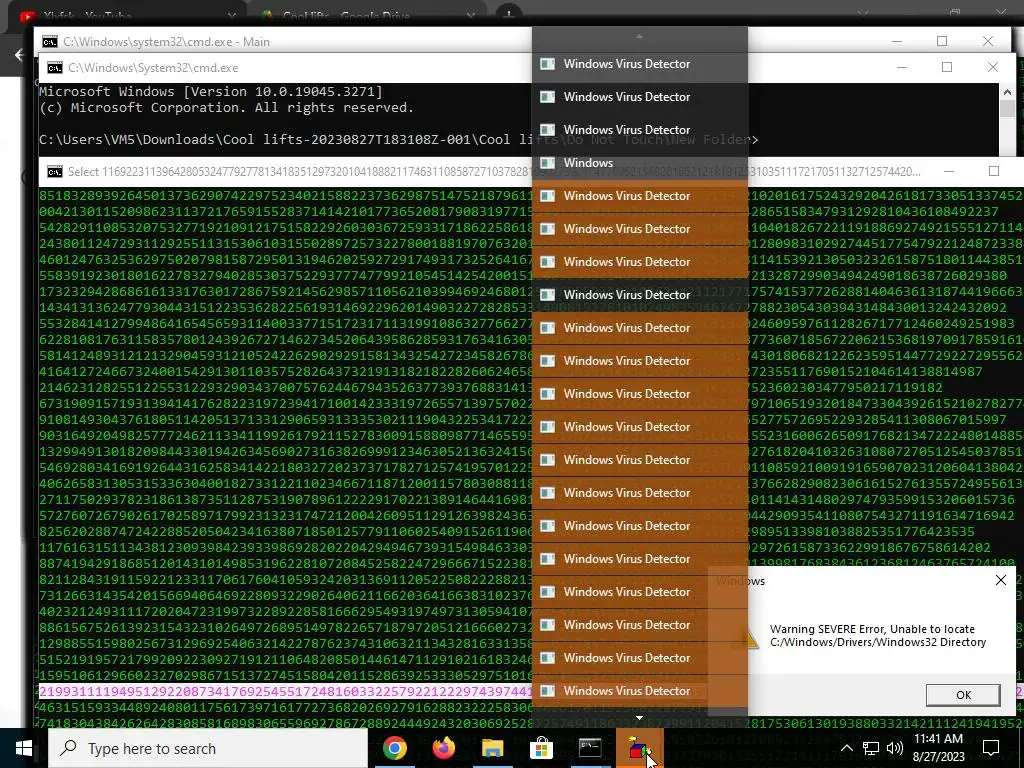Click scroll-up arrow in System32\cmd.exe window
1024x768 pixels.
point(1006,92)
